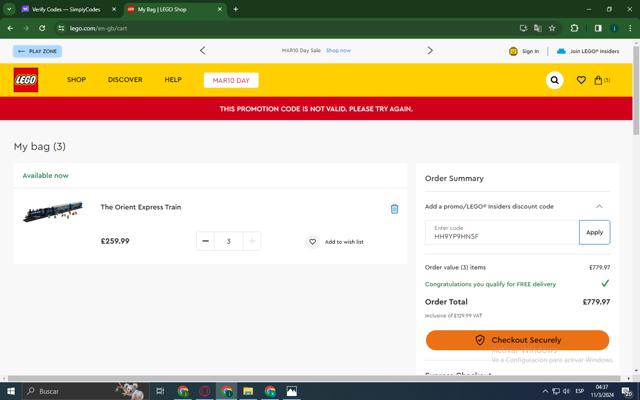Open File Explorer from the taskbar
Screen dimensions: 640x400
[x=248, y=391]
